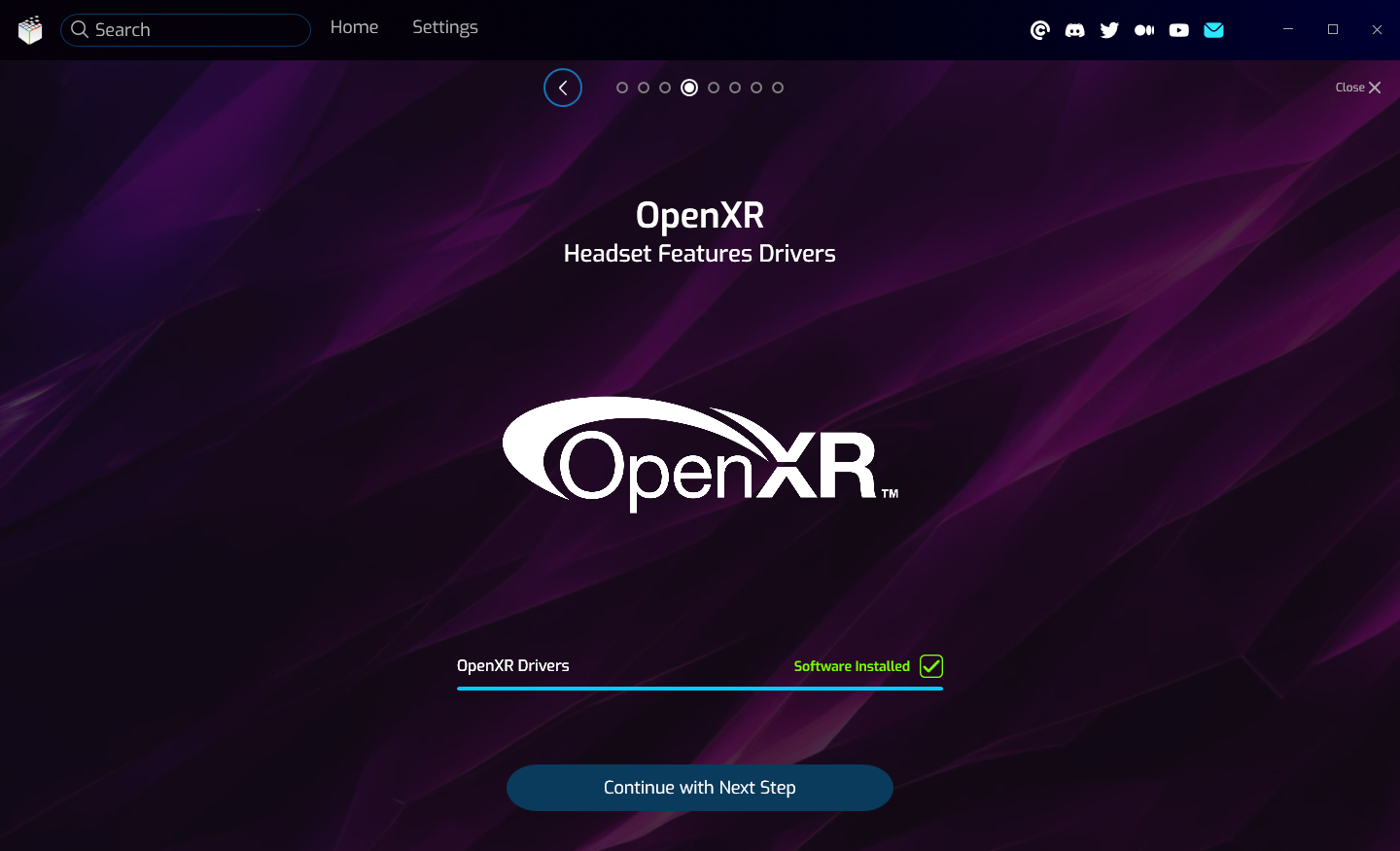Click the OpenXR Drivers label

coord(513,666)
